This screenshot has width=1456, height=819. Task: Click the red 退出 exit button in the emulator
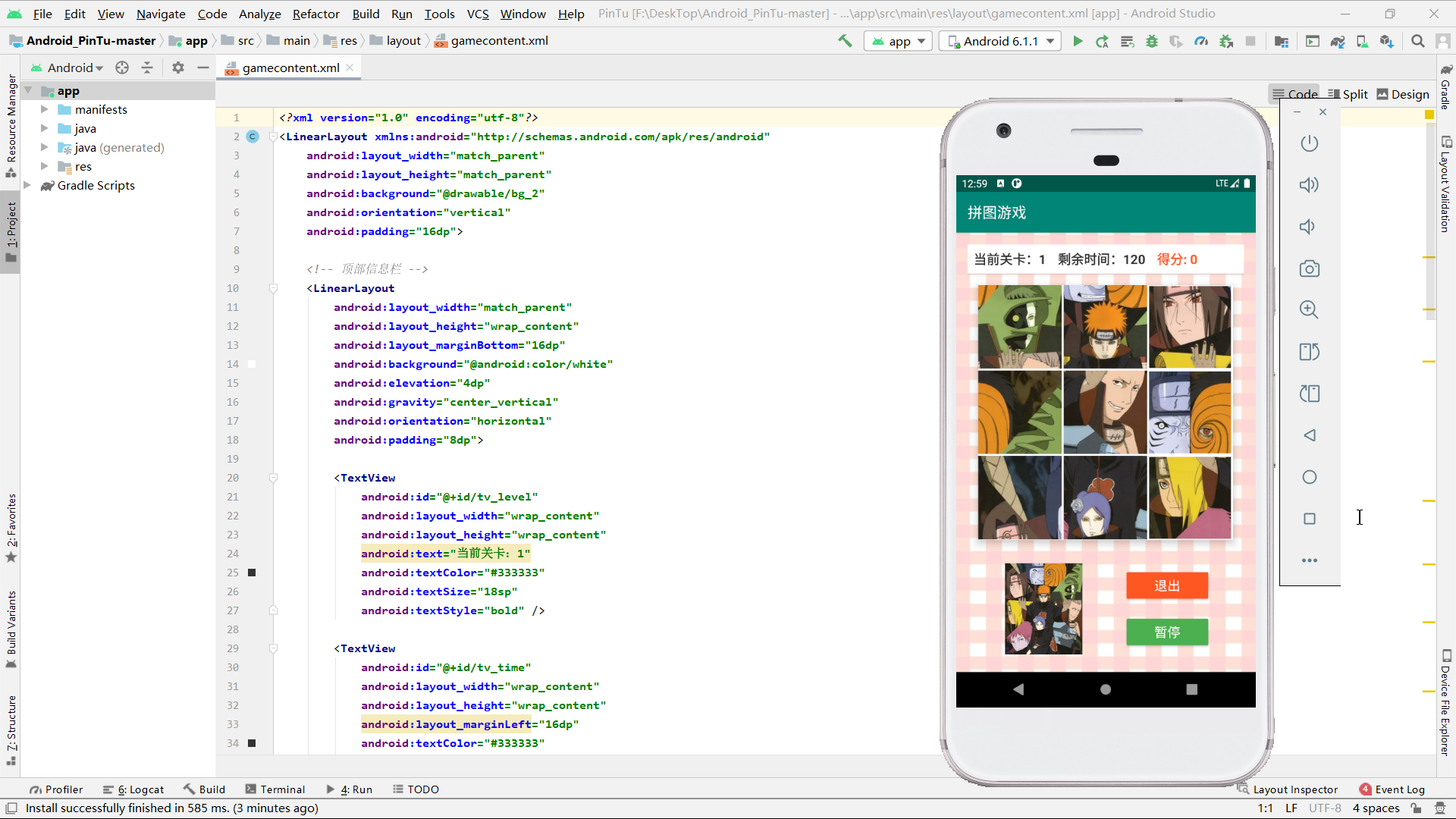tap(1167, 585)
